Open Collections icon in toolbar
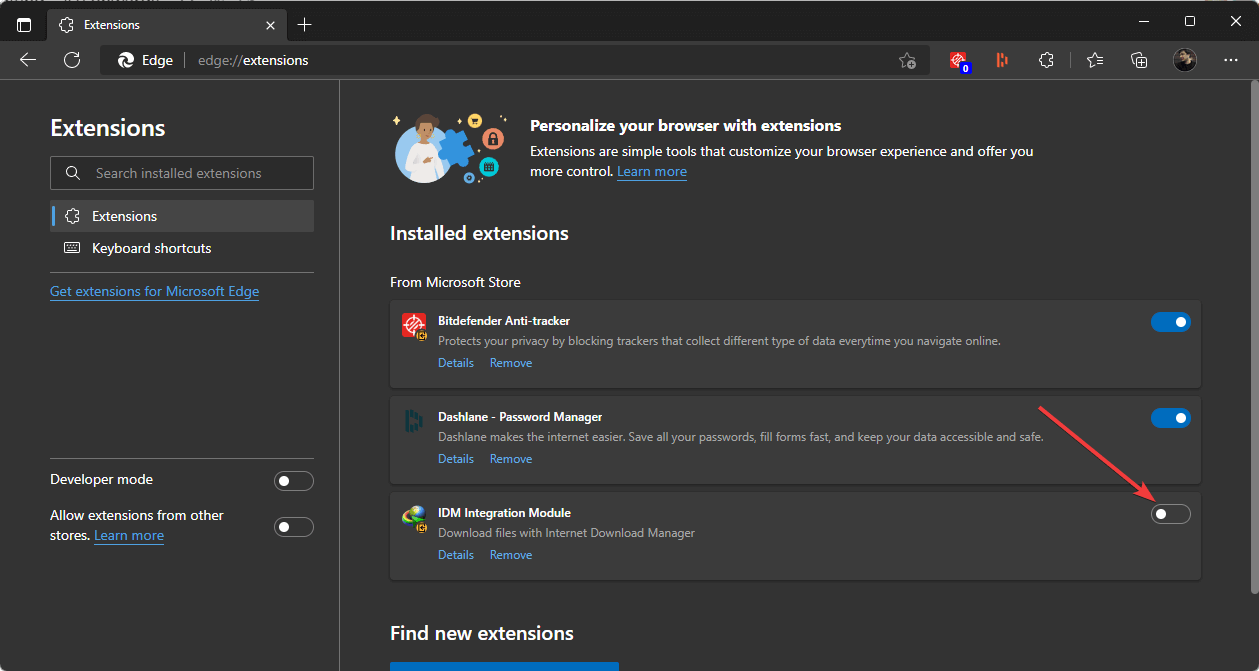The width and height of the screenshot is (1259, 671). (1139, 60)
